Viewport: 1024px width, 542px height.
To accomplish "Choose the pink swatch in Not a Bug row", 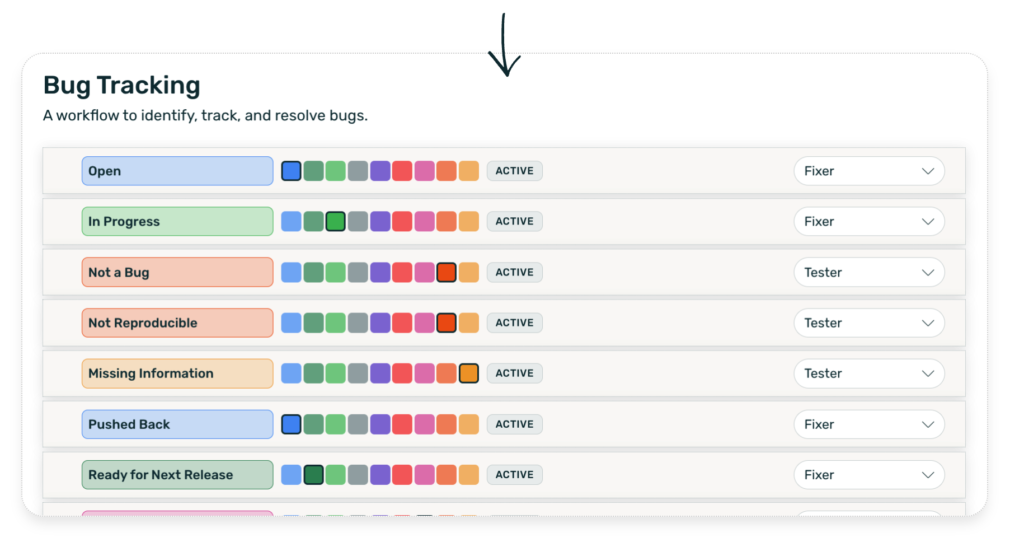I will point(424,272).
